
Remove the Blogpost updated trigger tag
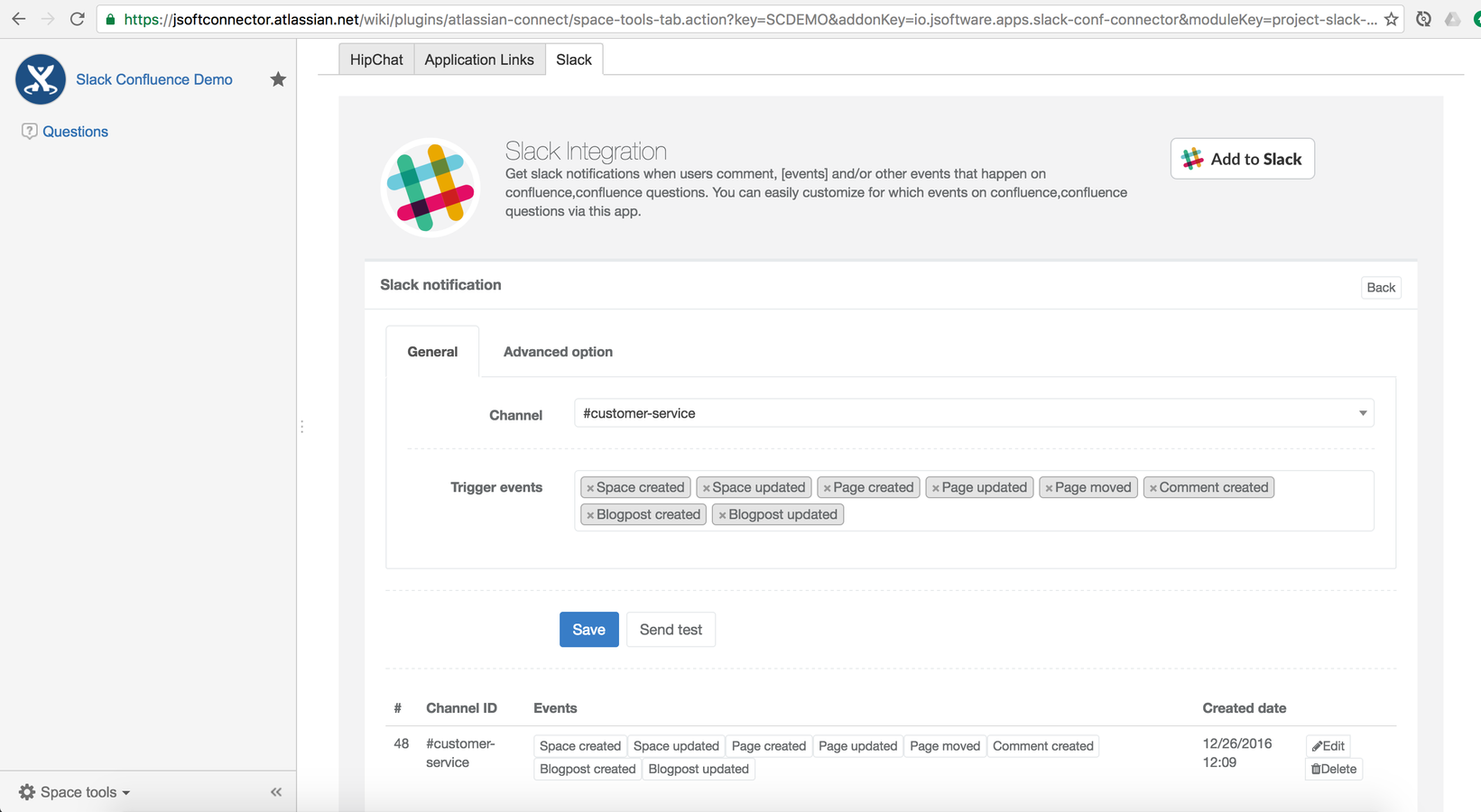pos(722,515)
